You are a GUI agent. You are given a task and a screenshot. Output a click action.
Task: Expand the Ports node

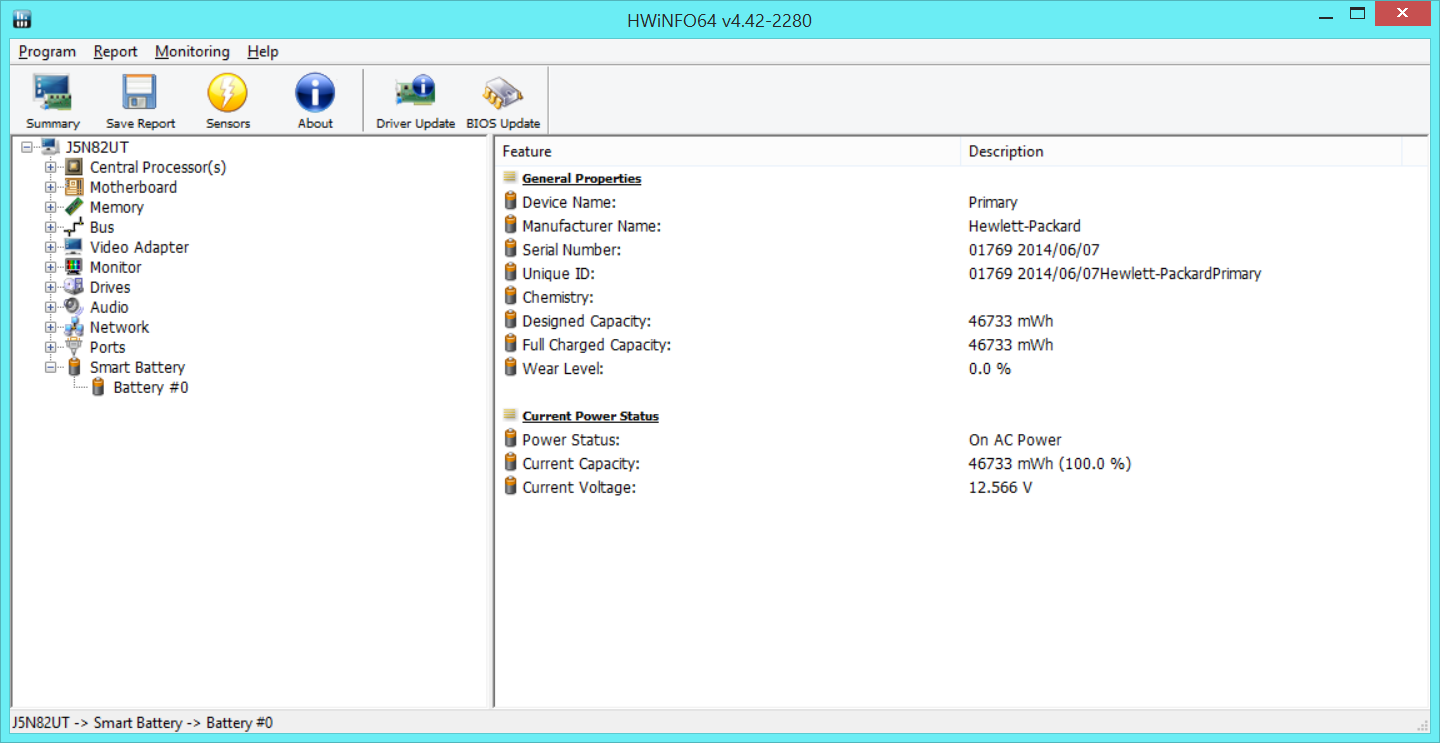click(x=51, y=347)
